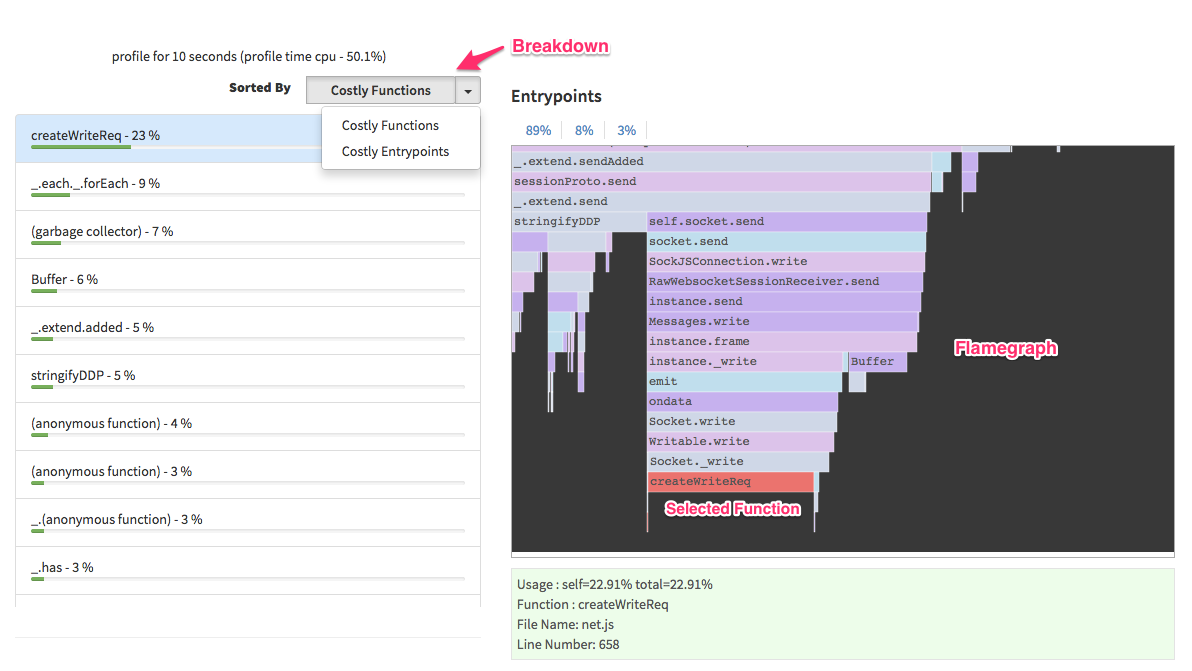
Task: Open the 8% entrypoint
Action: click(583, 130)
